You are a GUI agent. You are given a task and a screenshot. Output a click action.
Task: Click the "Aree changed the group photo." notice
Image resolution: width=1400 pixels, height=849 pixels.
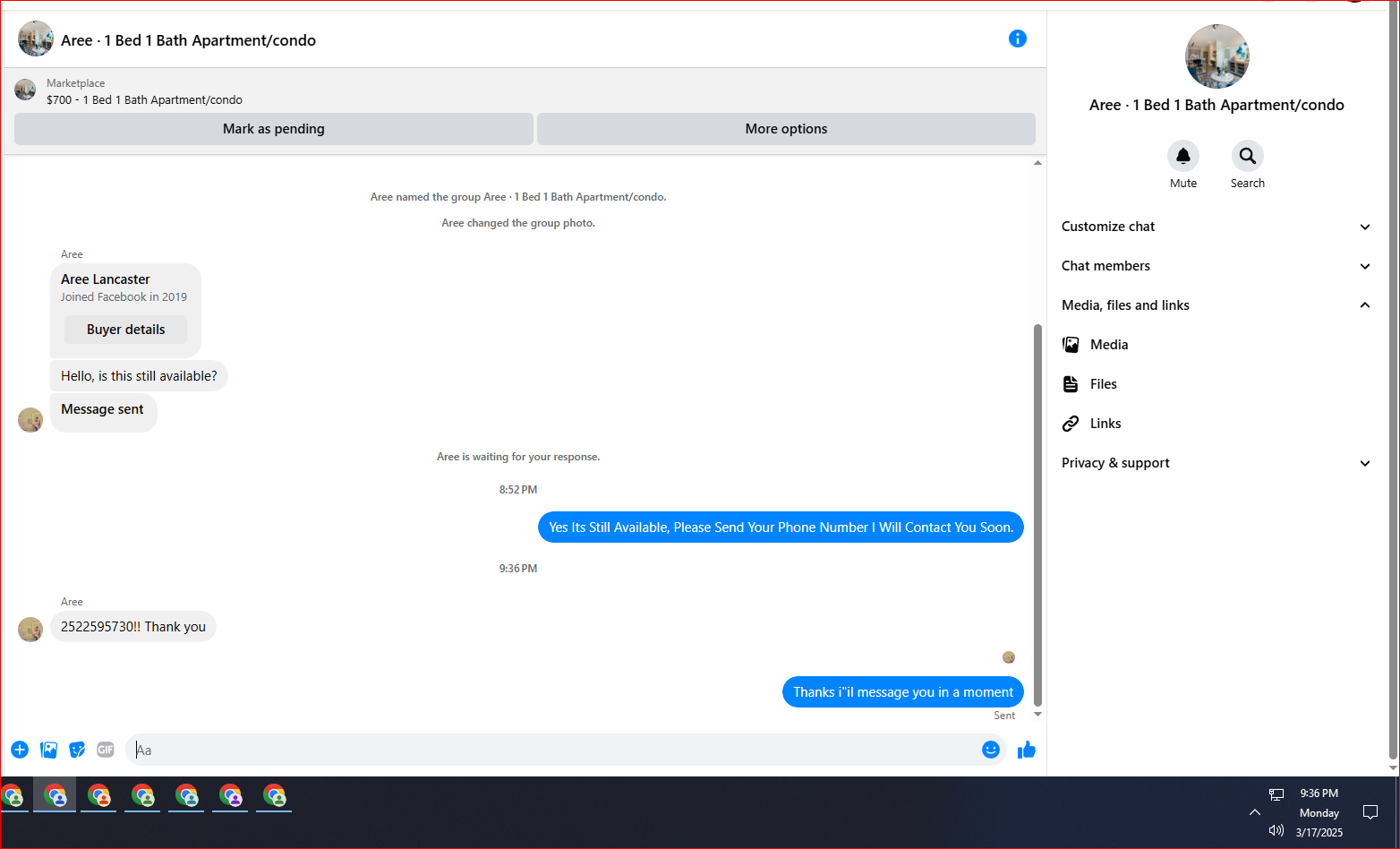[x=518, y=223]
